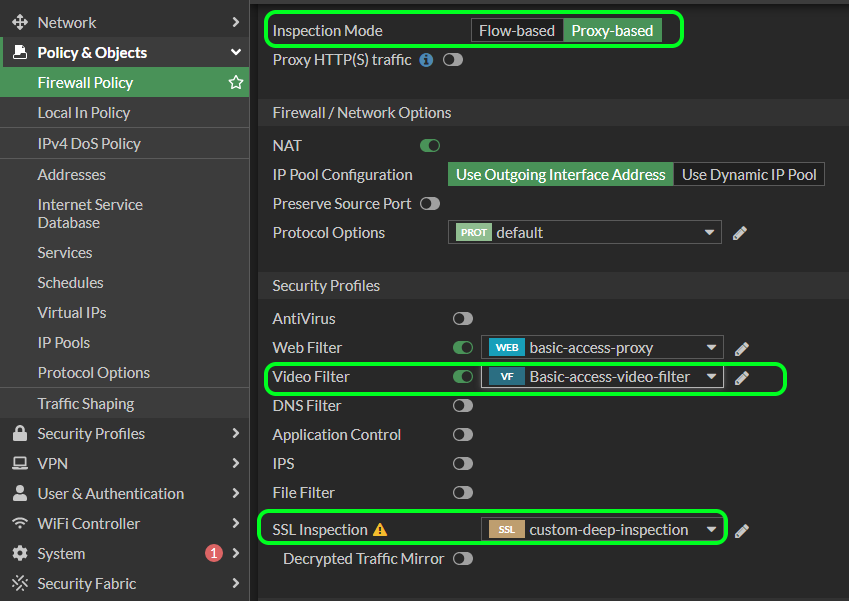Click the star icon beside Firewall Policy
849x601 pixels.
pyautogui.click(x=235, y=82)
